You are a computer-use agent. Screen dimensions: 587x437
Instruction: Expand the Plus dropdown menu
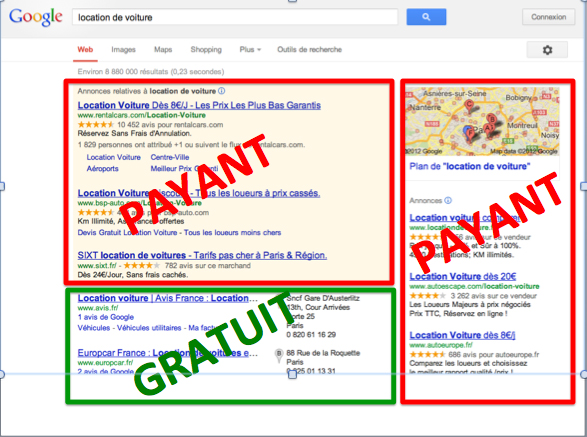(x=250, y=49)
